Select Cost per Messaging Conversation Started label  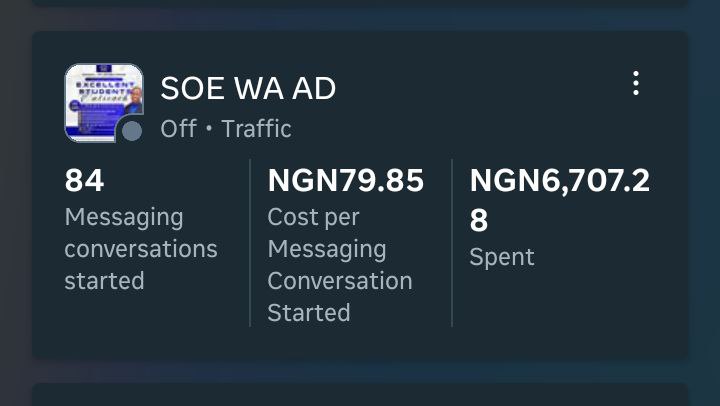(339, 265)
